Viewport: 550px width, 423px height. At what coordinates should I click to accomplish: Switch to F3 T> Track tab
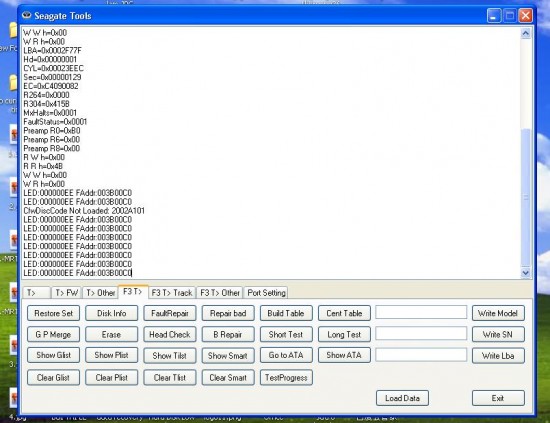coord(172,293)
